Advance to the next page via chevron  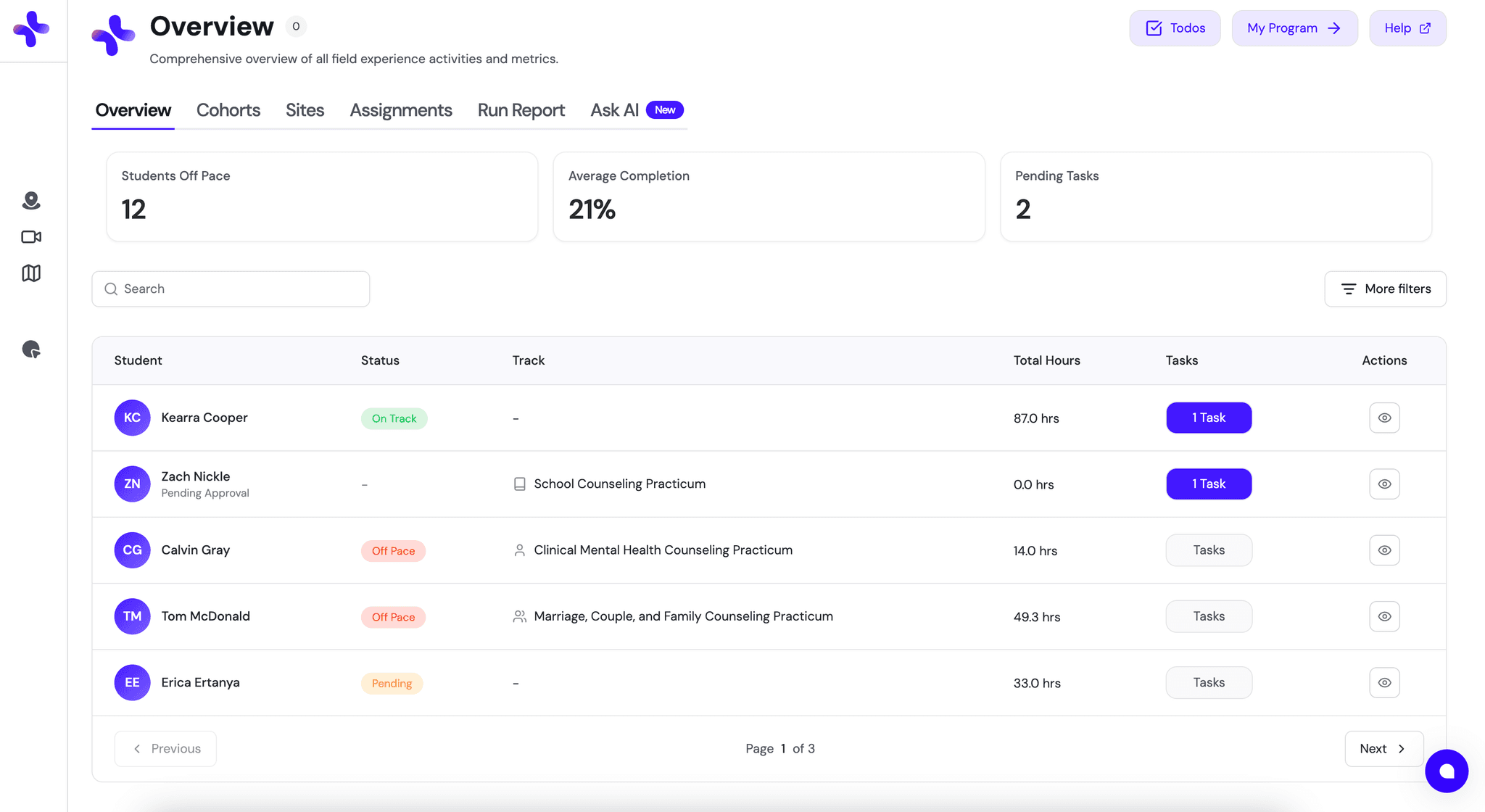(1400, 748)
